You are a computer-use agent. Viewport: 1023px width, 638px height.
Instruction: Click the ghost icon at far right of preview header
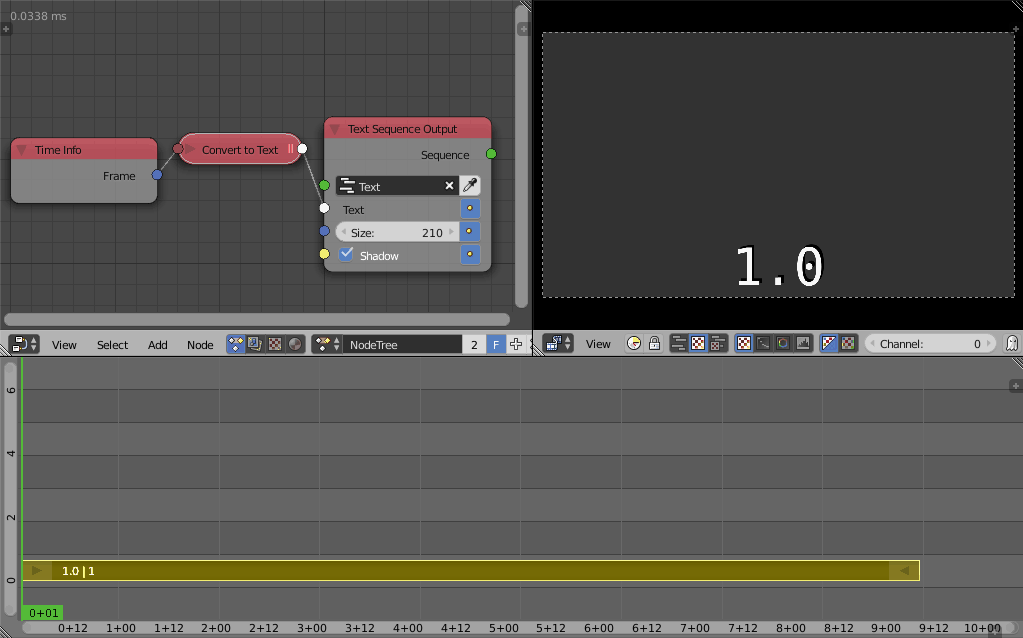(x=1011, y=343)
